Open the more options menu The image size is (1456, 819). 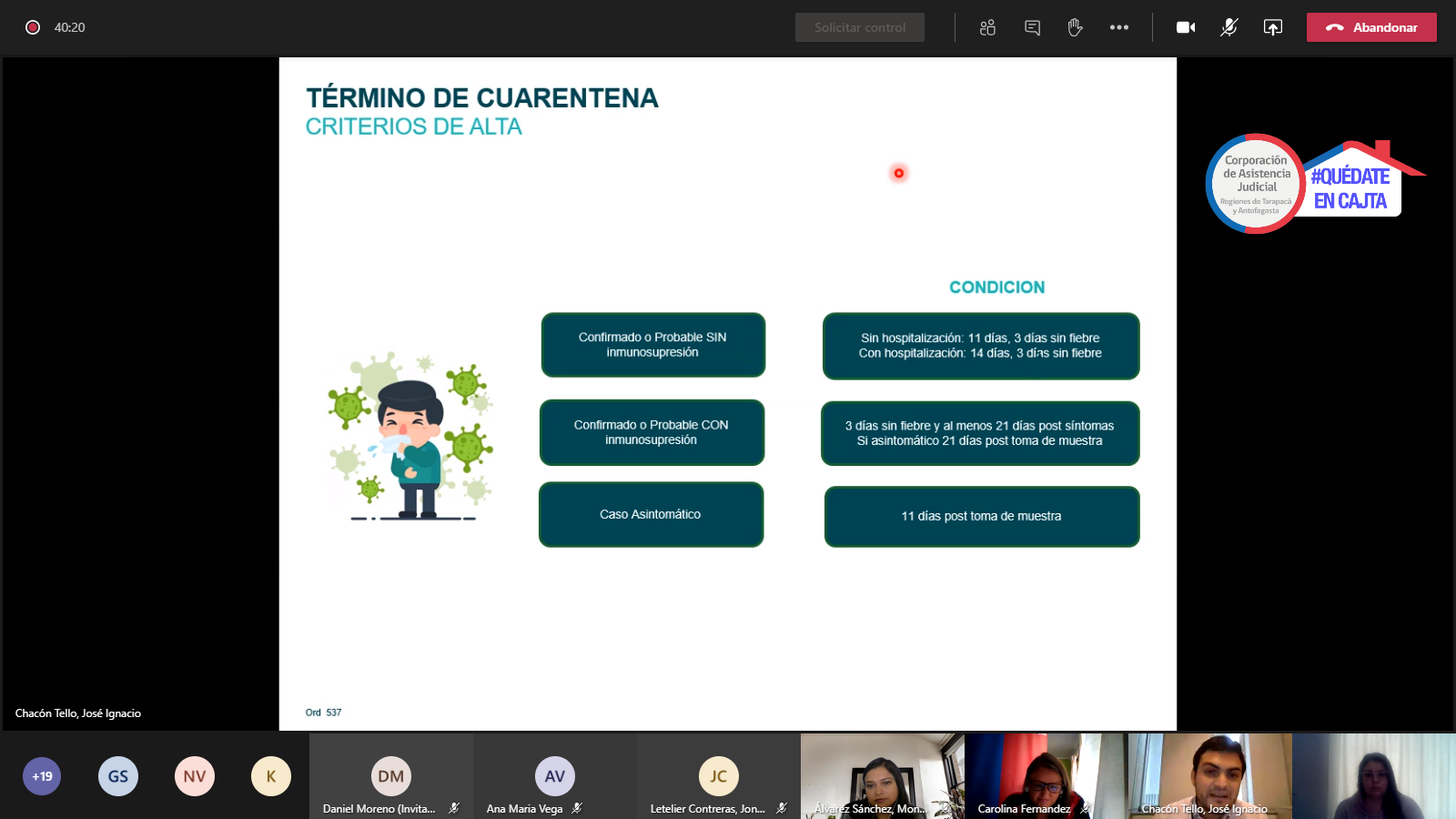[1118, 27]
